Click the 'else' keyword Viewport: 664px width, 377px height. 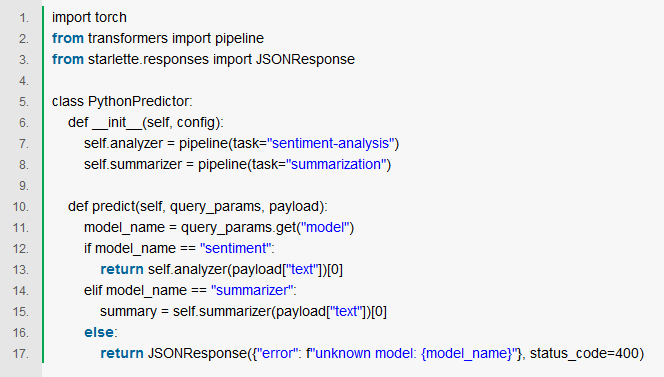[99, 333]
